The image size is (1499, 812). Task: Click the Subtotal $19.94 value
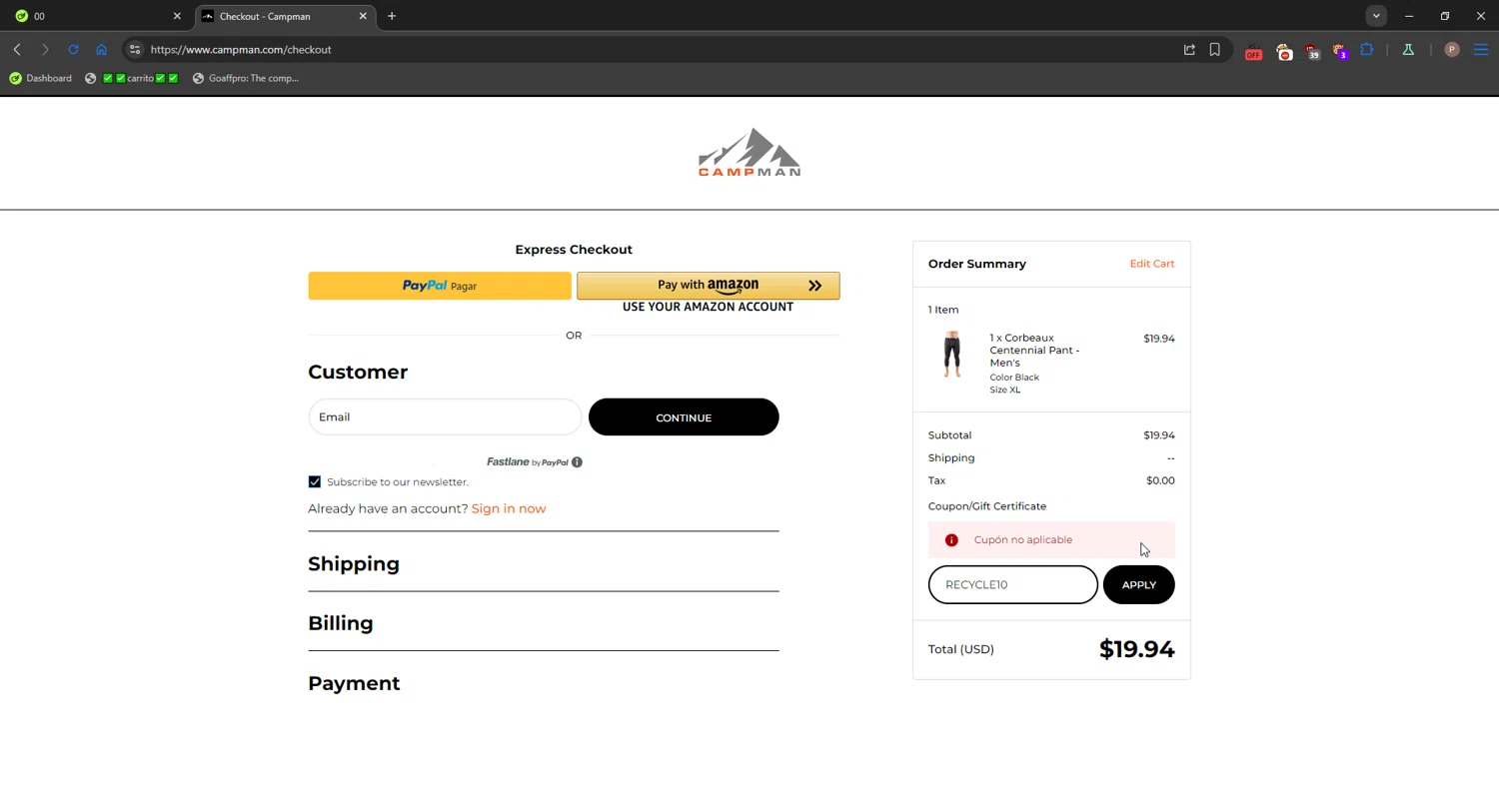[x=1159, y=435]
